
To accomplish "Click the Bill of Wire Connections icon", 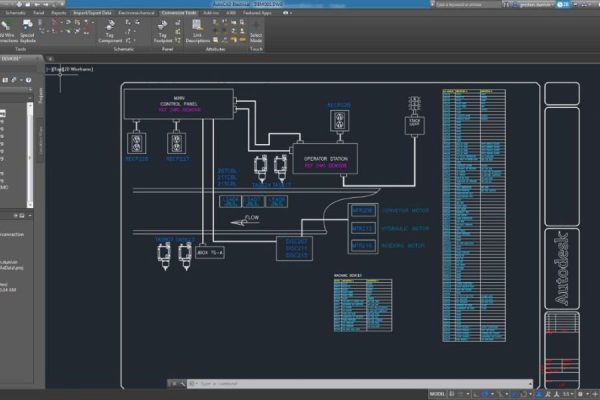I will coord(8,29).
